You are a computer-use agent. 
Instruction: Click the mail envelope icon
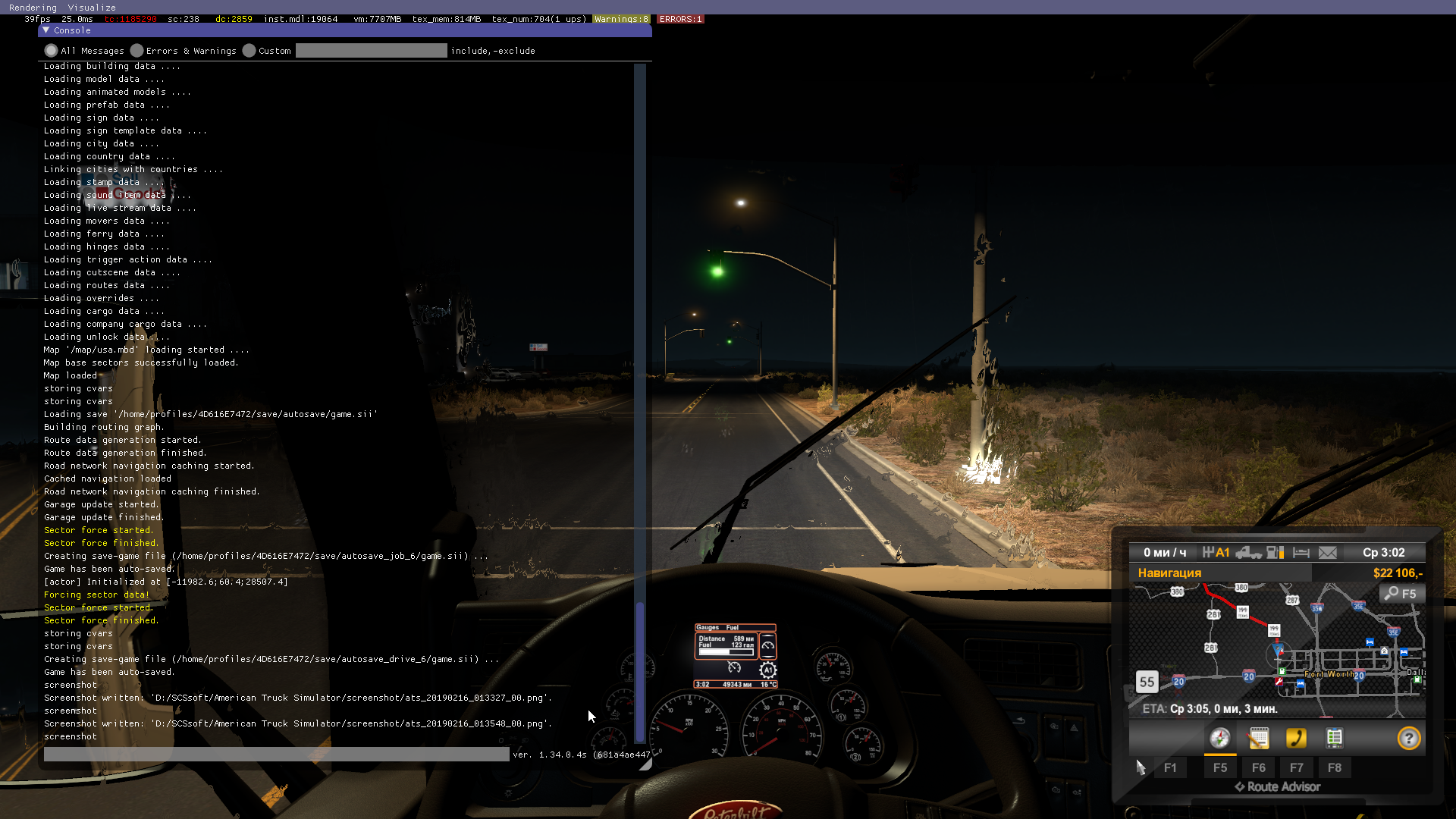(x=1327, y=553)
